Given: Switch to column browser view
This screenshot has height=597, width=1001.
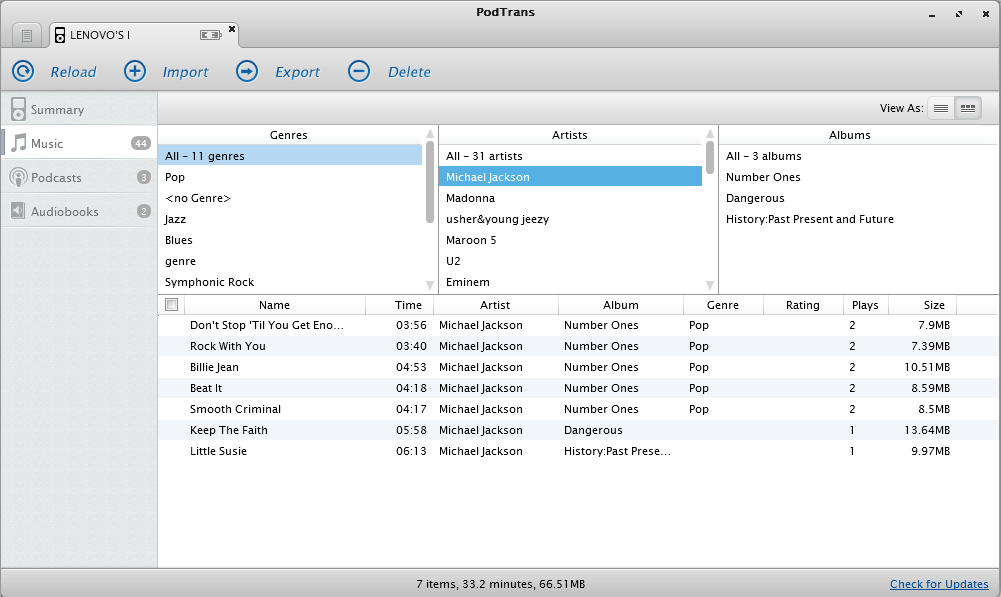Looking at the screenshot, I should [968, 108].
